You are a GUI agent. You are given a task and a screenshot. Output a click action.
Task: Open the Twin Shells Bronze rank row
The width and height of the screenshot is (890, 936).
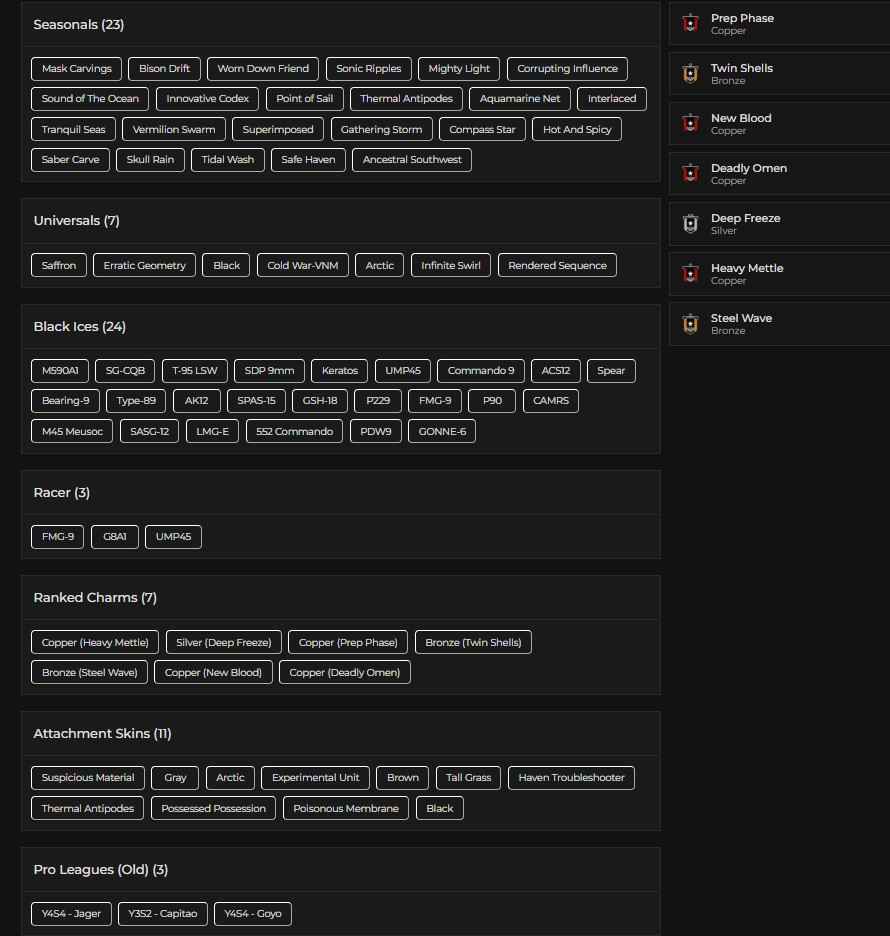[780, 73]
